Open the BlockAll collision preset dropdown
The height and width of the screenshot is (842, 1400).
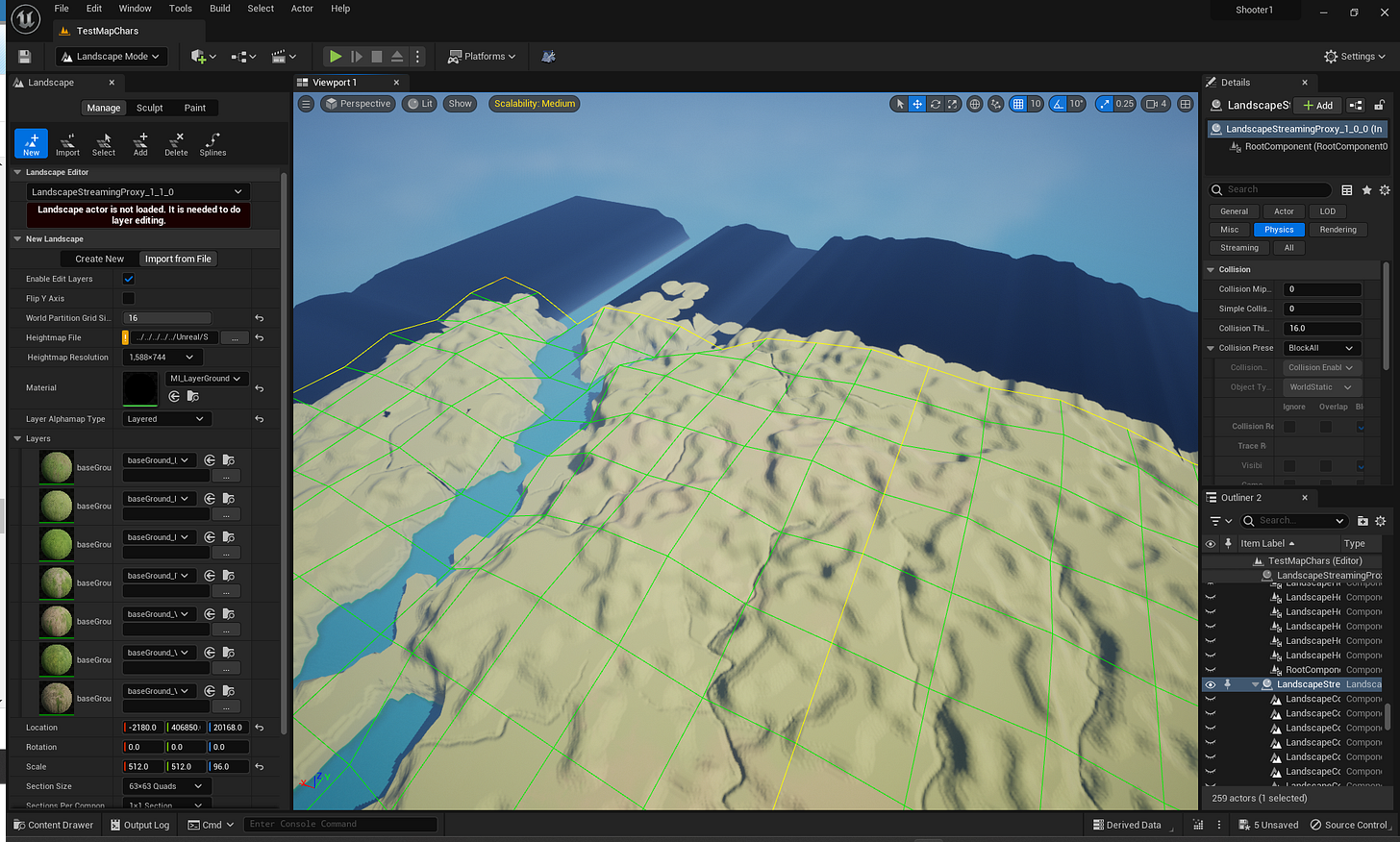pyautogui.click(x=1321, y=347)
